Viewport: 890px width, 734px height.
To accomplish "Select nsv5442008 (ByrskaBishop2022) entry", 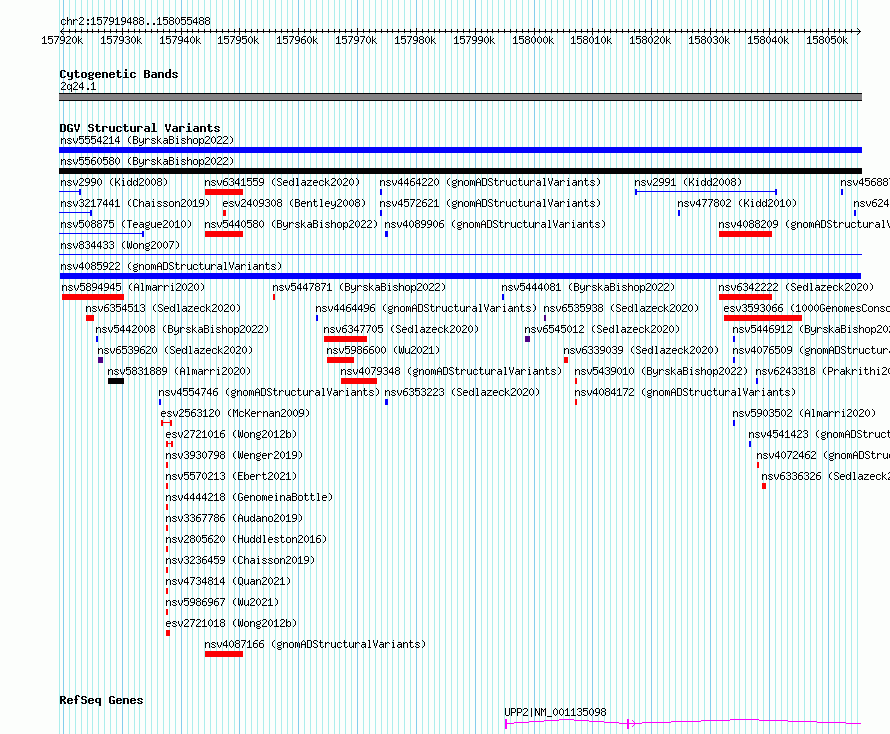I will pyautogui.click(x=182, y=329).
